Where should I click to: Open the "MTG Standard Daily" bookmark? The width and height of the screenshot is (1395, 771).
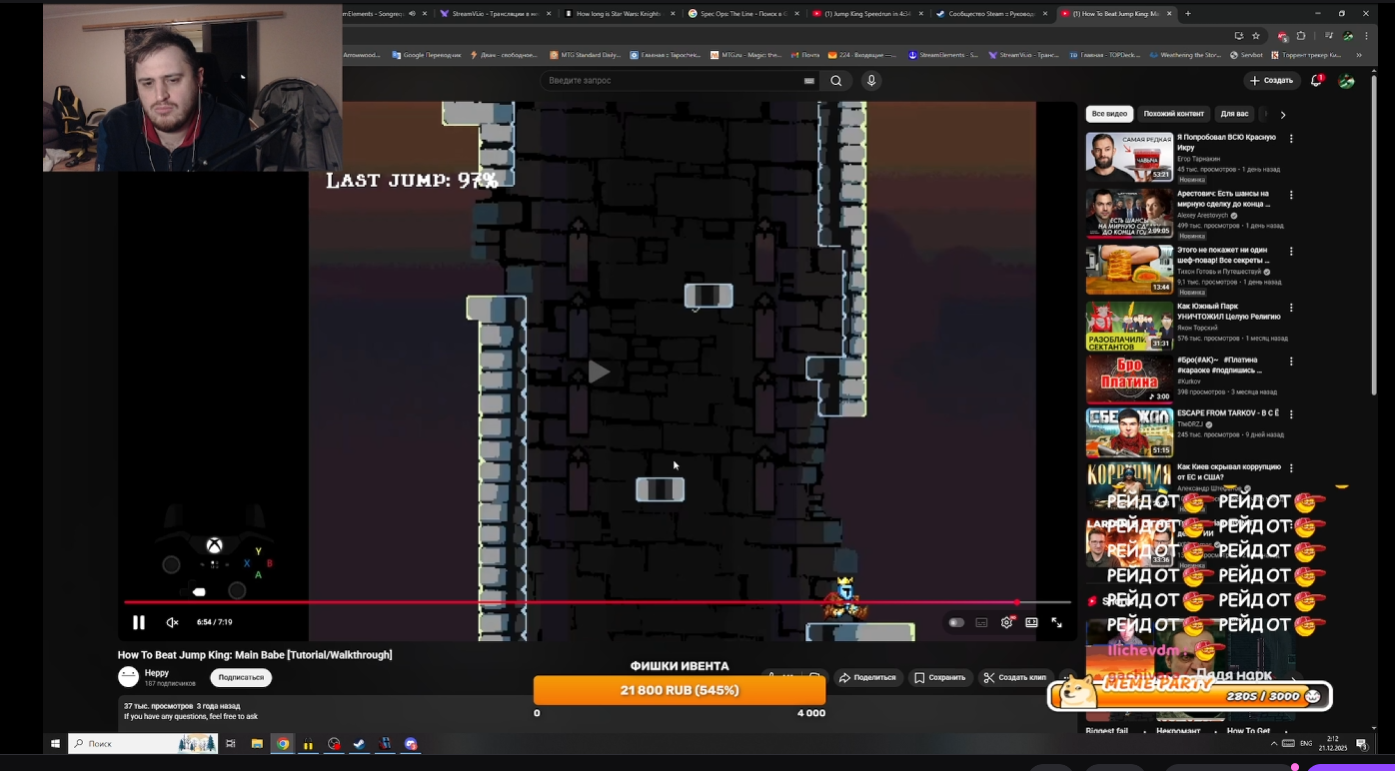coord(585,55)
